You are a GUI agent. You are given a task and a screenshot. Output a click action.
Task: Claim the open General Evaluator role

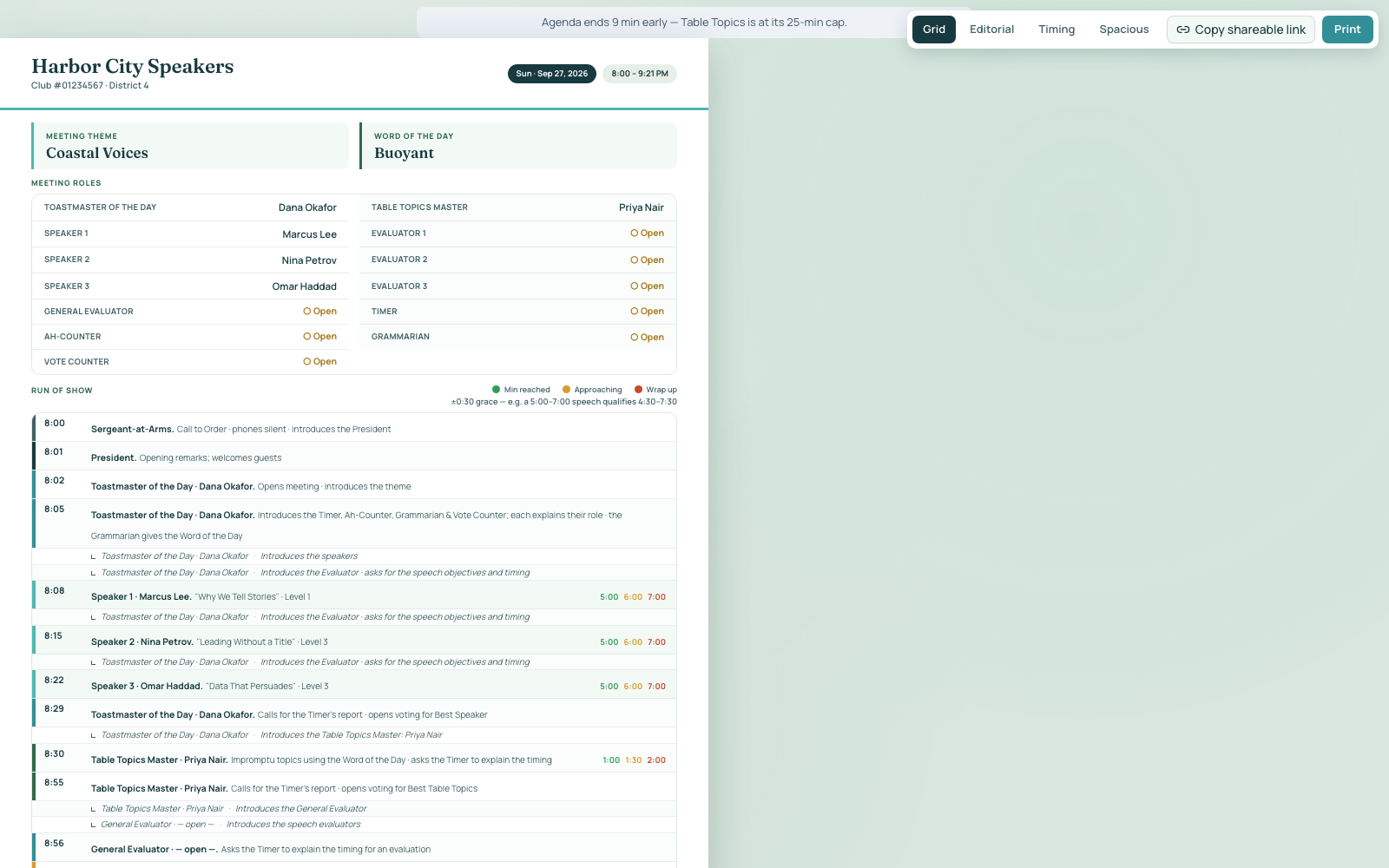pos(320,312)
